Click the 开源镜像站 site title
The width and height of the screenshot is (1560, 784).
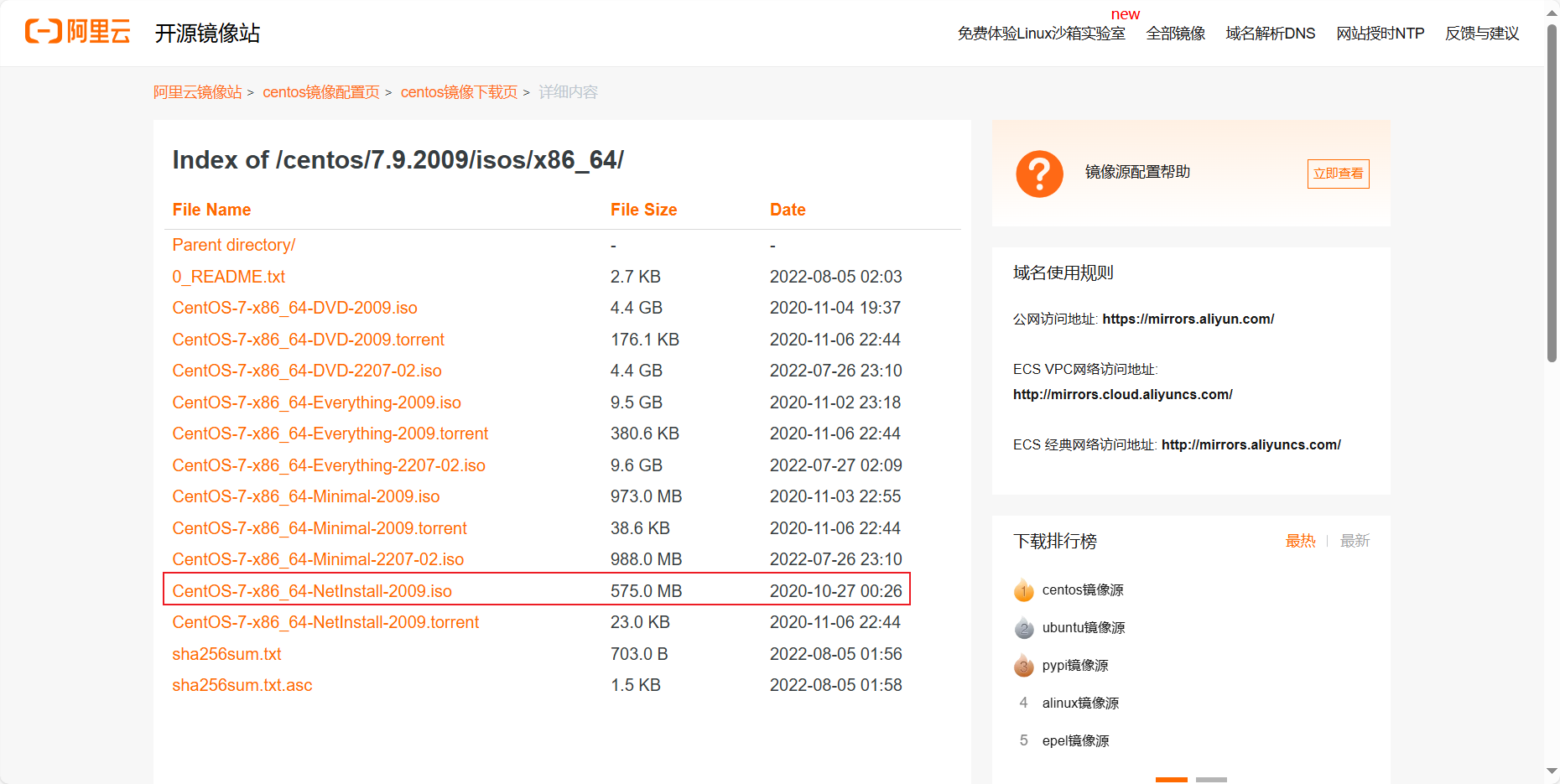207,33
